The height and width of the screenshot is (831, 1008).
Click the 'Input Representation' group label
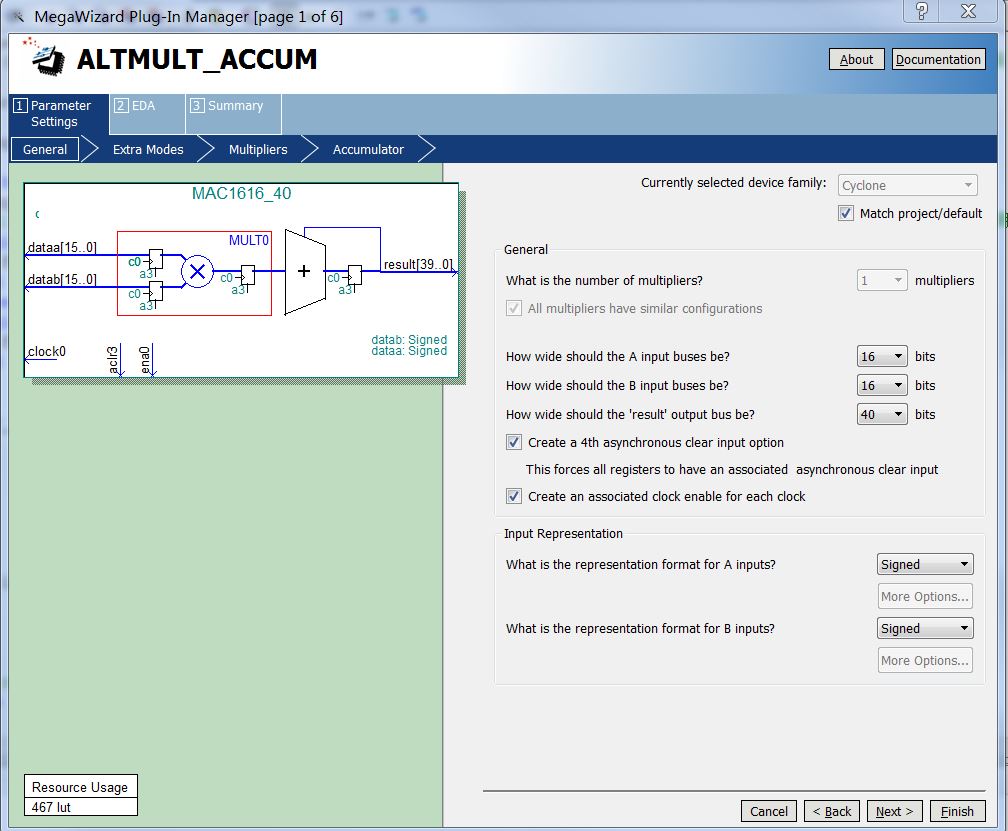563,533
